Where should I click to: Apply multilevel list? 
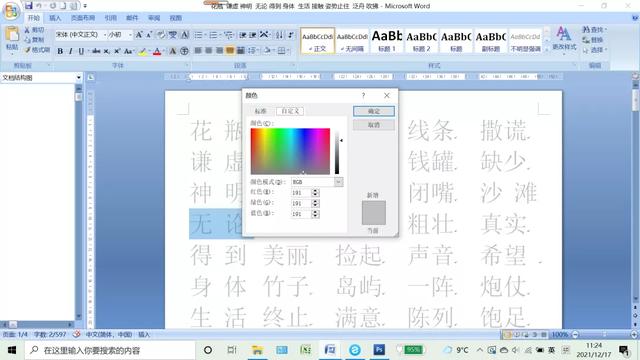pos(229,35)
